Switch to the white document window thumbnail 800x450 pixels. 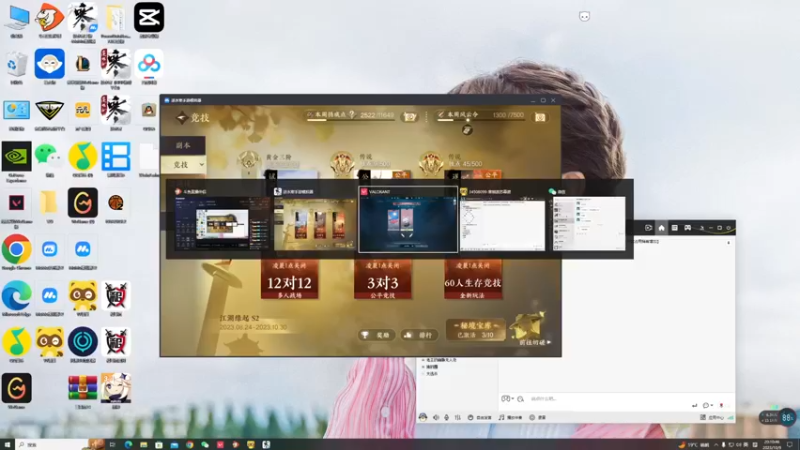point(503,219)
